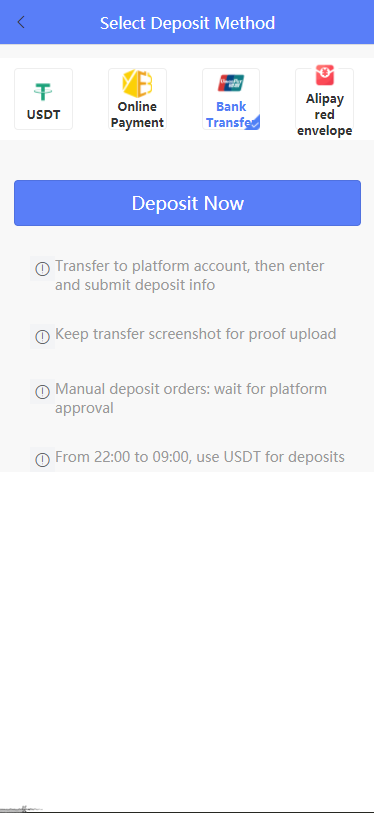The image size is (374, 813).
Task: Click info icon beside USDT hours note
Action: point(42,459)
